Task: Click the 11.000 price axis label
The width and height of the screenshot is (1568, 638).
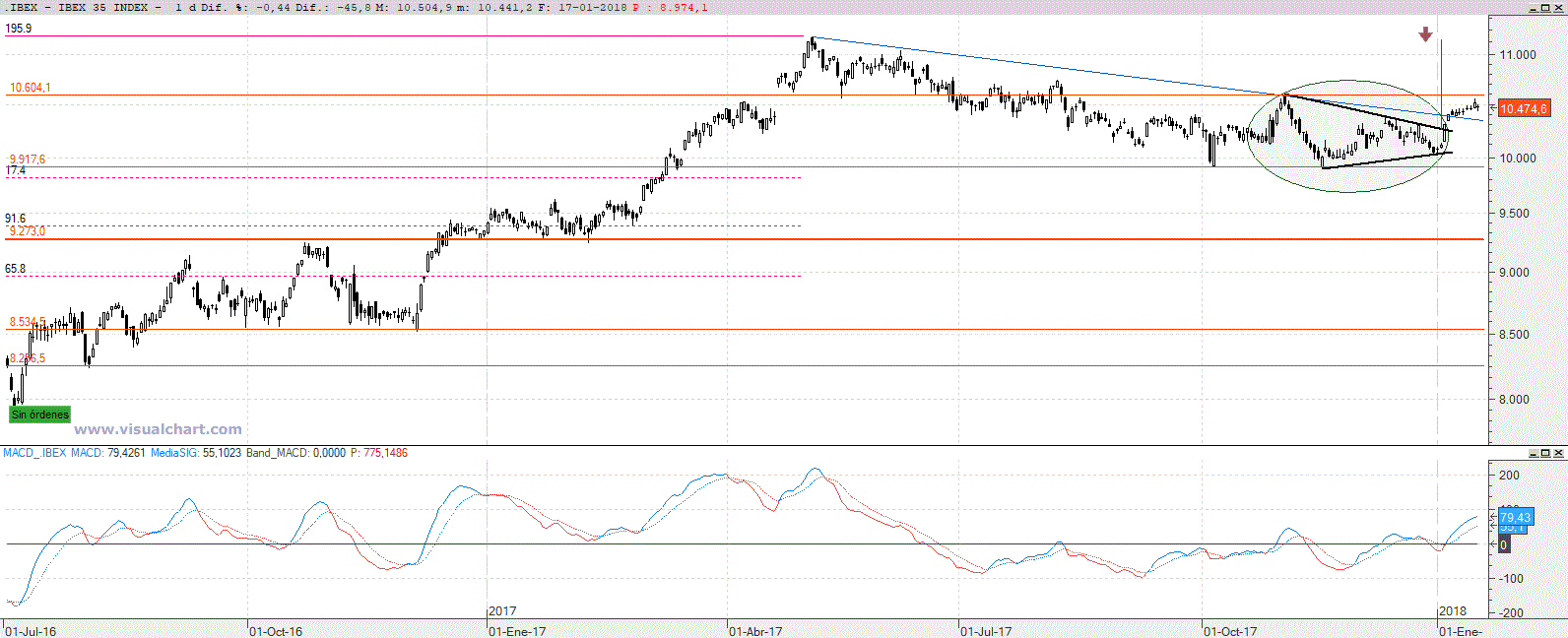Action: (1518, 55)
